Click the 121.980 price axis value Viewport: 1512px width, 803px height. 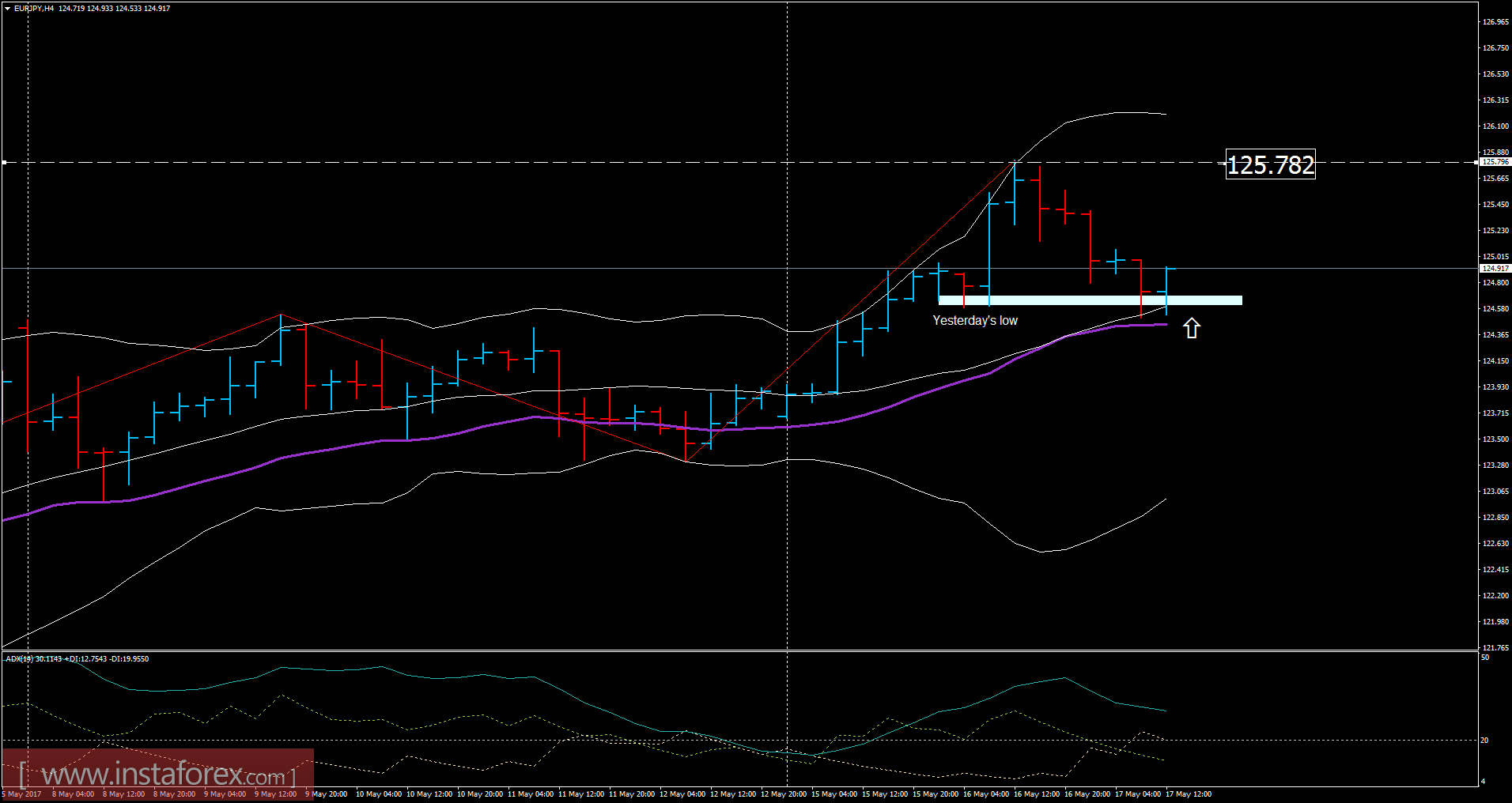tap(1495, 622)
